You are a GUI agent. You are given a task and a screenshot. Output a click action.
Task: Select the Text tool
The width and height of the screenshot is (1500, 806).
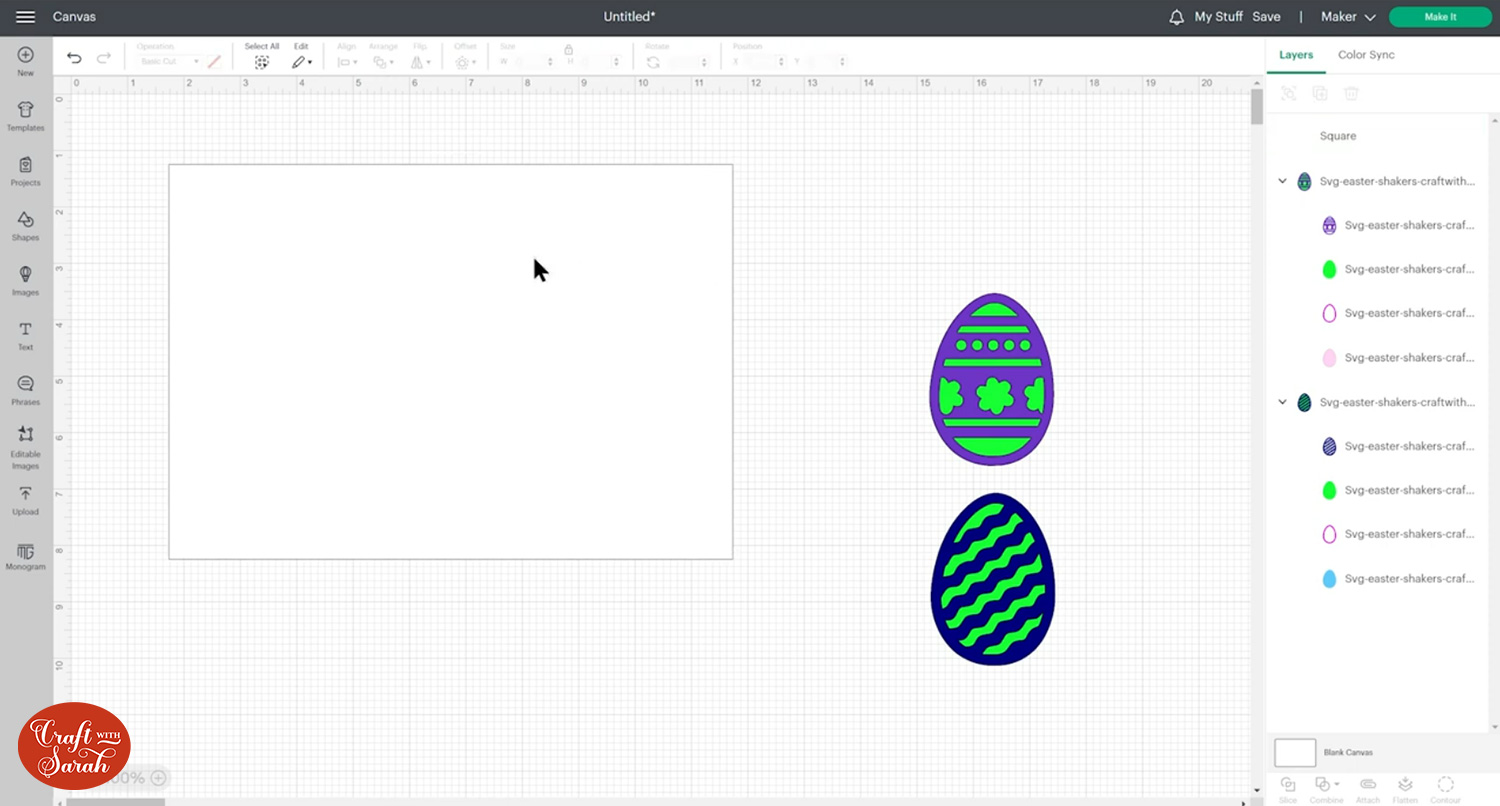tap(26, 336)
